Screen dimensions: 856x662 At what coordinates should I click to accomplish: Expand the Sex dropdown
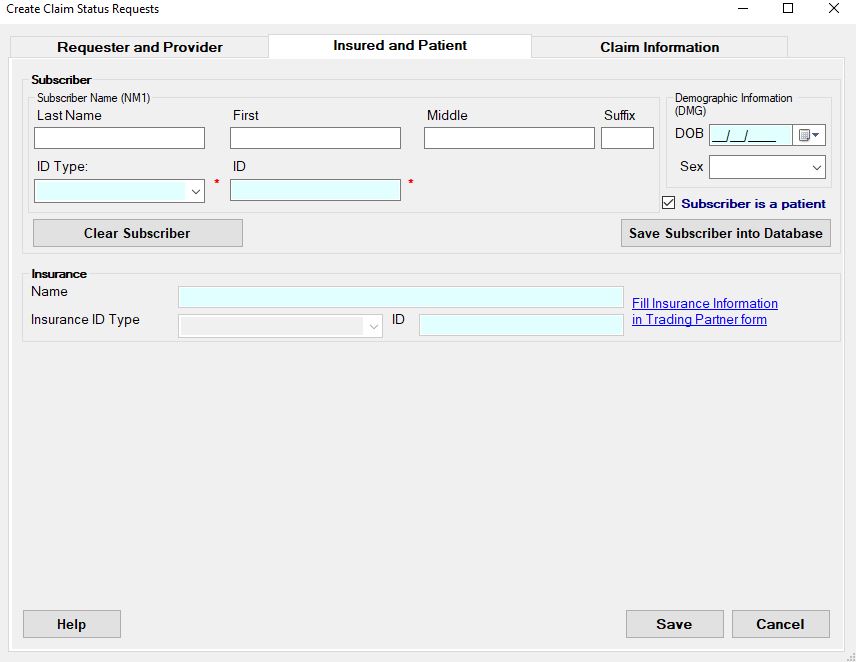tap(767, 167)
